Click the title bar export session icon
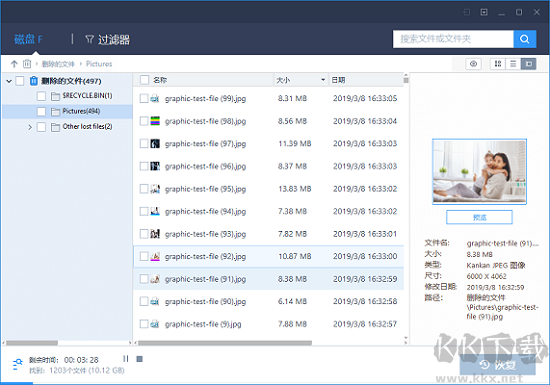 484,12
